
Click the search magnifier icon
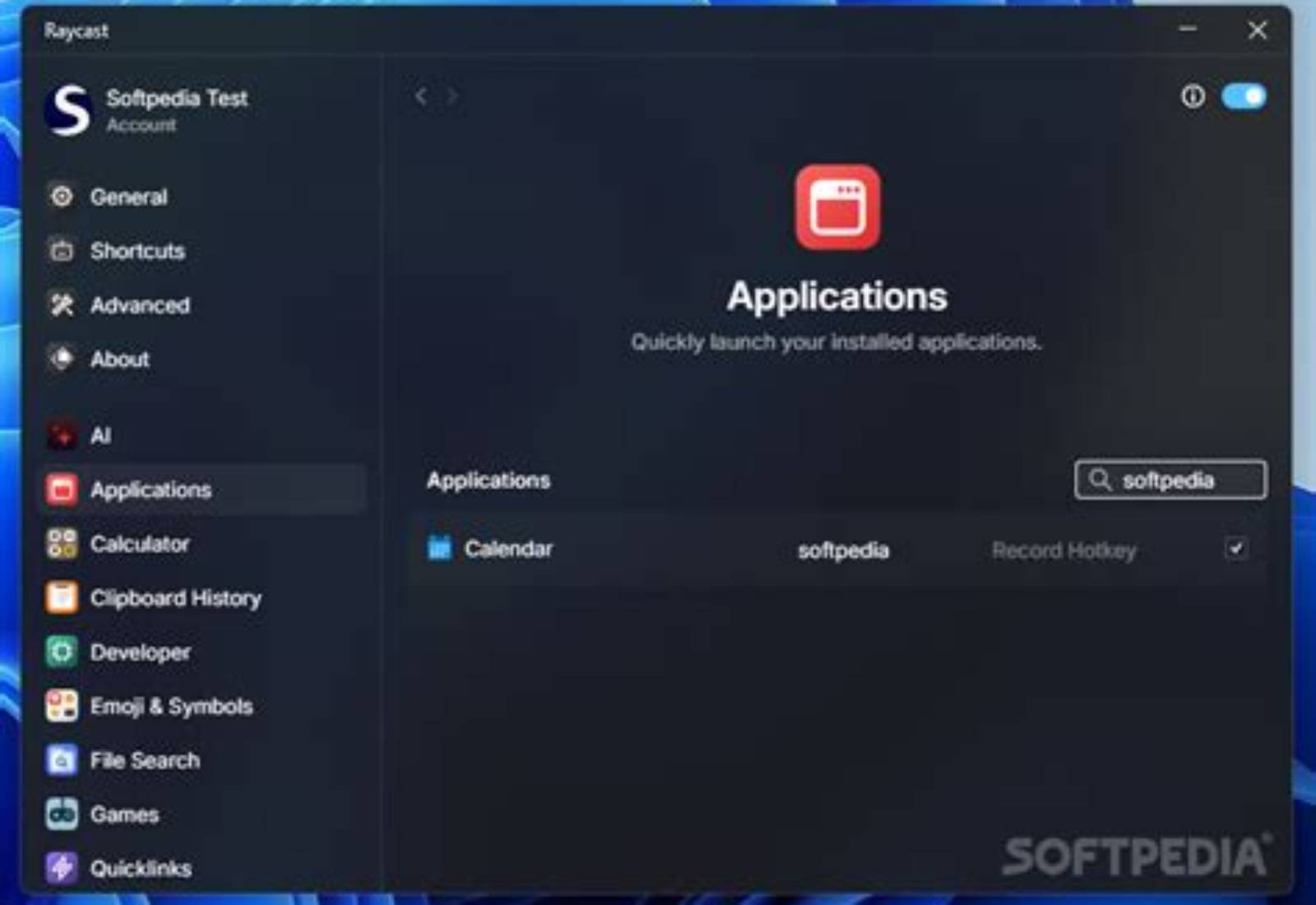coord(1100,480)
